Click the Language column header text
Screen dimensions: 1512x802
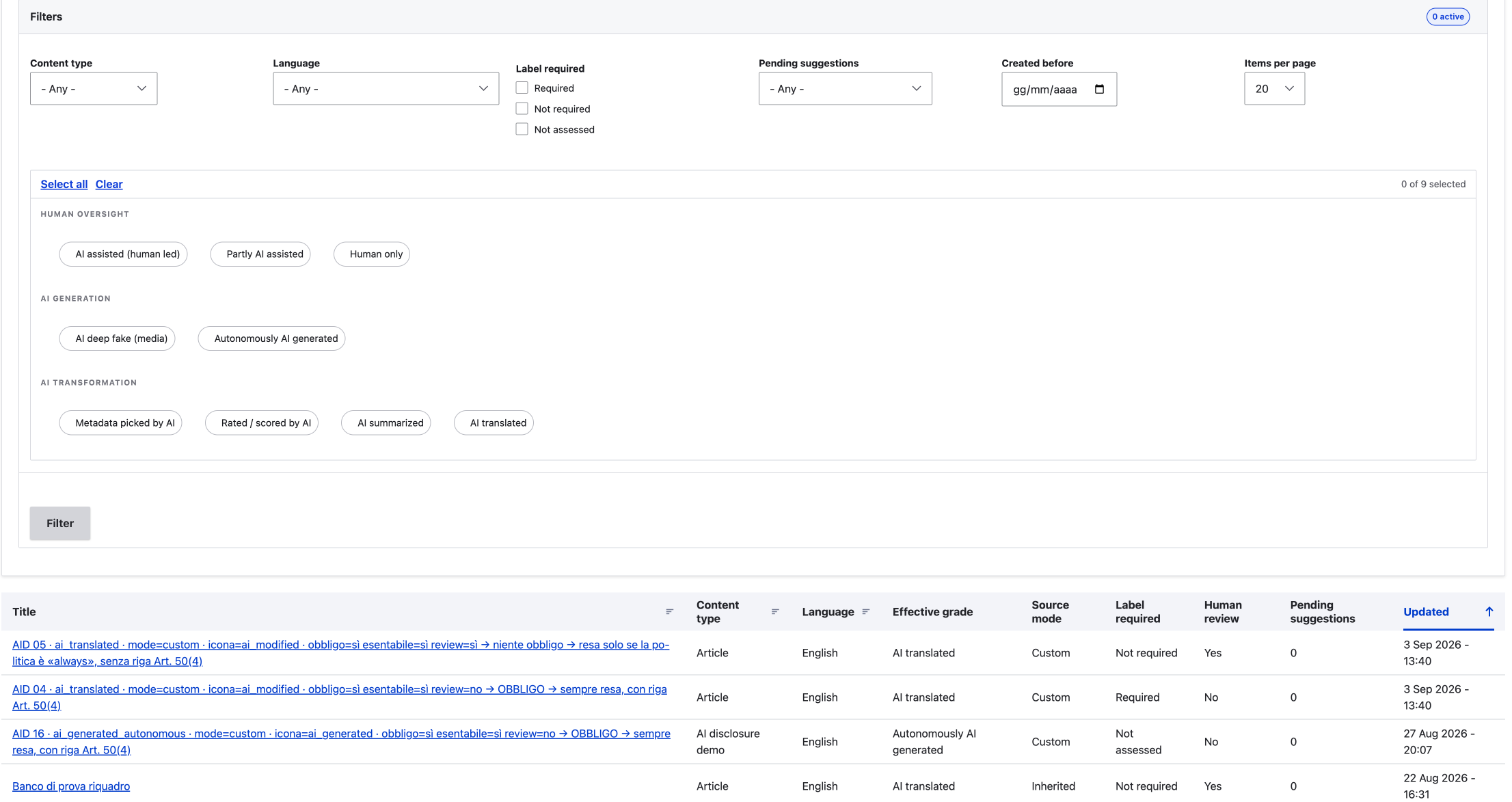(x=828, y=612)
